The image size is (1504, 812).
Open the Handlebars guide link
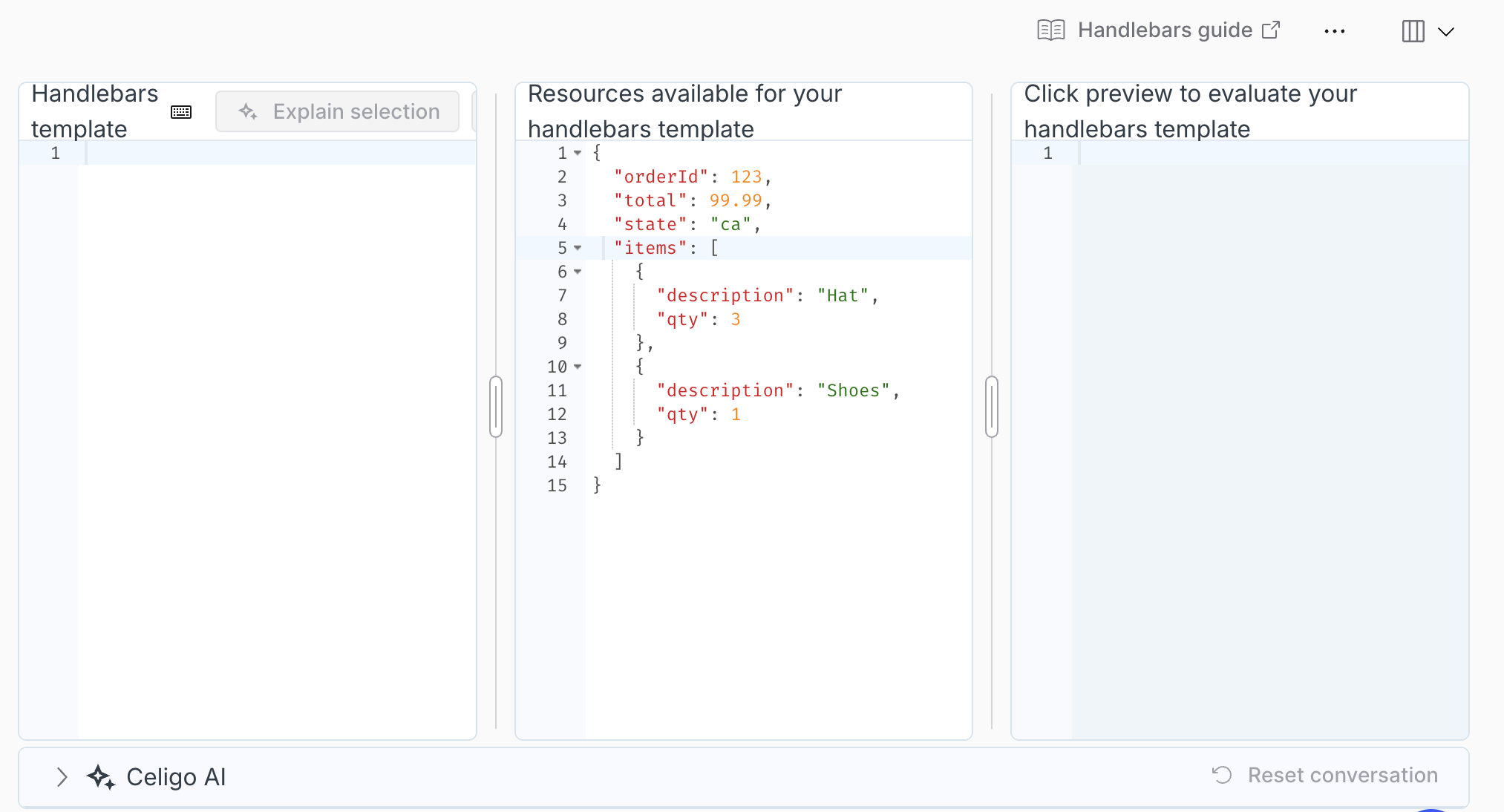[x=1165, y=30]
